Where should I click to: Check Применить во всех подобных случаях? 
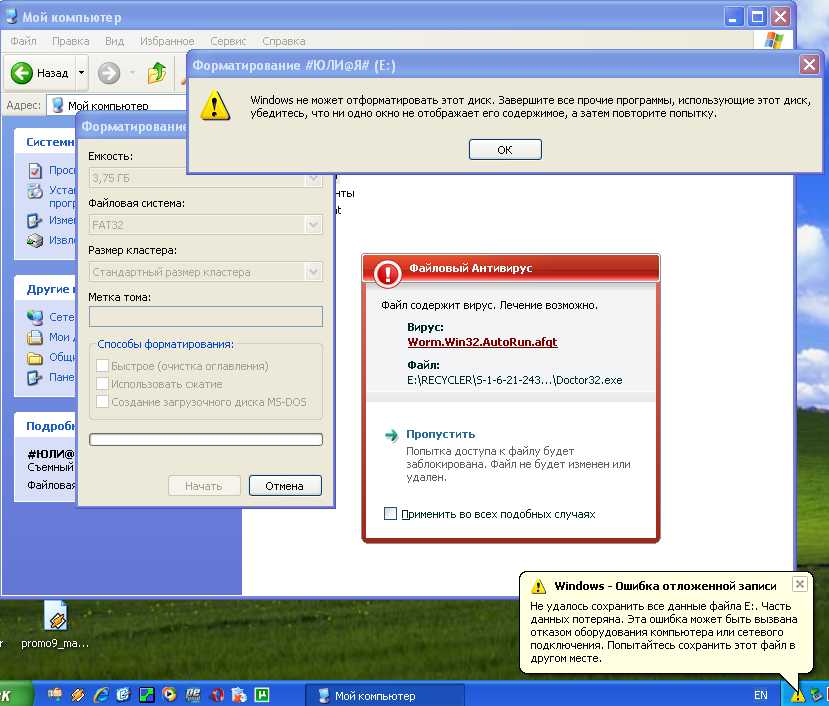click(390, 514)
